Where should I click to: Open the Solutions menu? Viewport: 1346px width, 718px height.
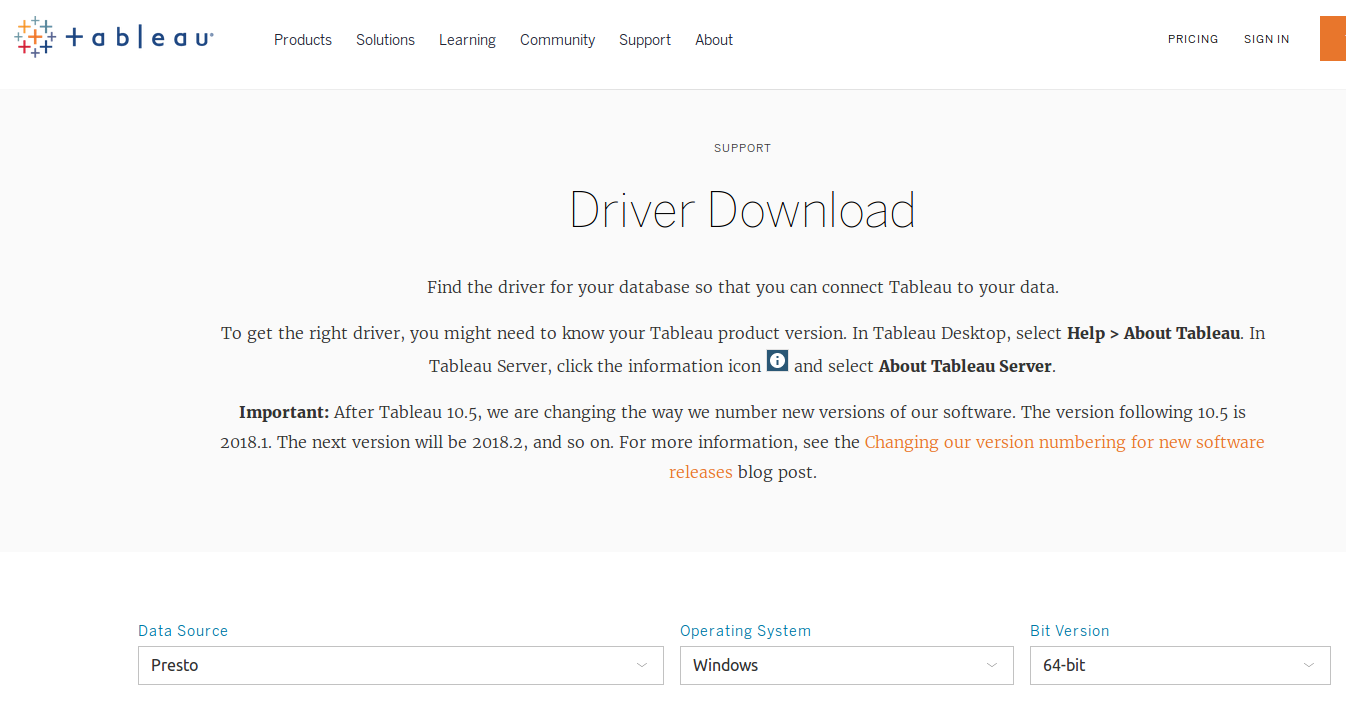click(385, 40)
